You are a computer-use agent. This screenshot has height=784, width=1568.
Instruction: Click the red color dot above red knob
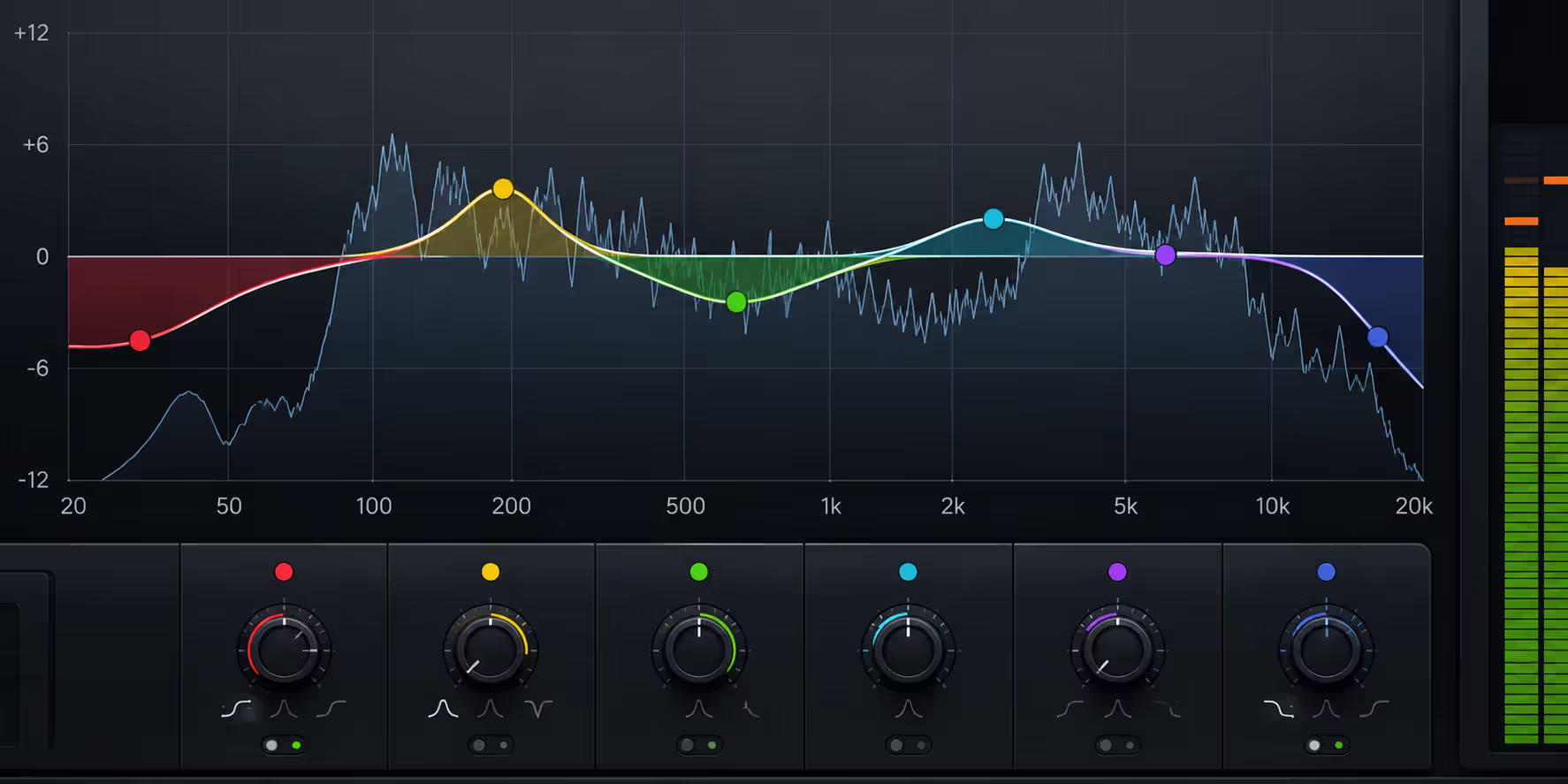tap(284, 572)
